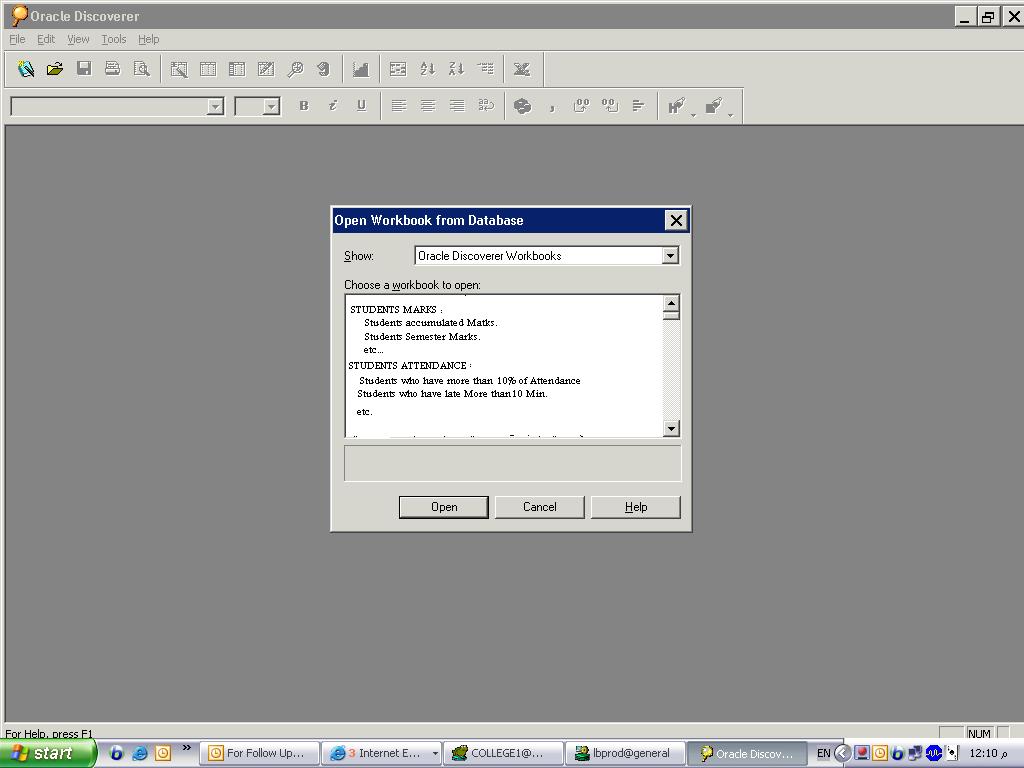1024x768 pixels.
Task: Toggle Bold formatting button
Action: coord(304,106)
